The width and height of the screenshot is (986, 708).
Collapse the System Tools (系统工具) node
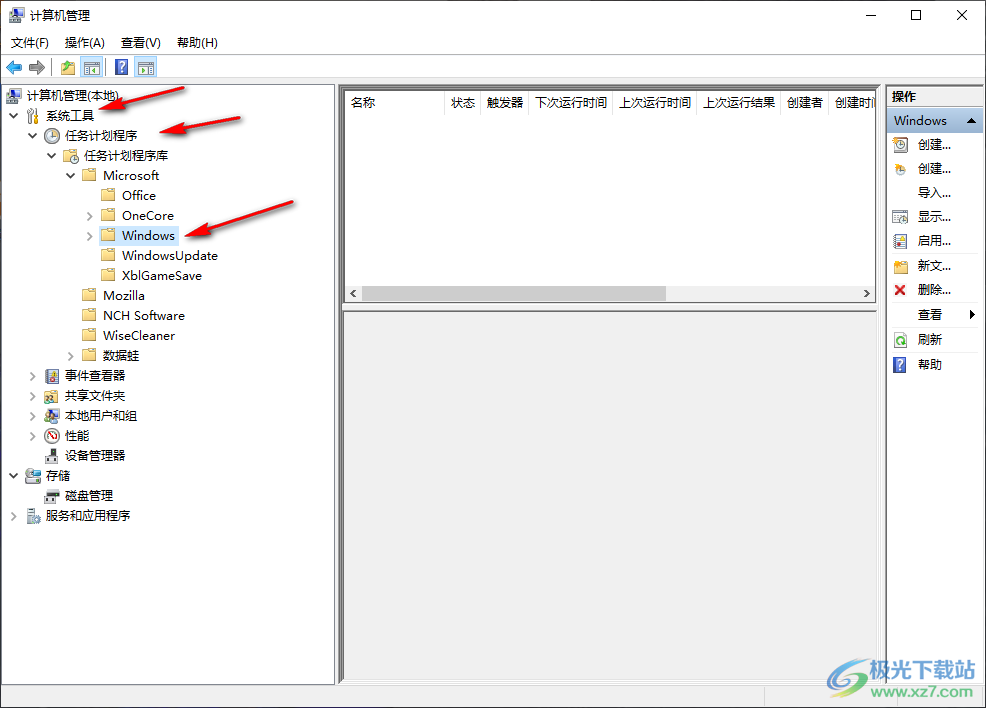coord(14,116)
